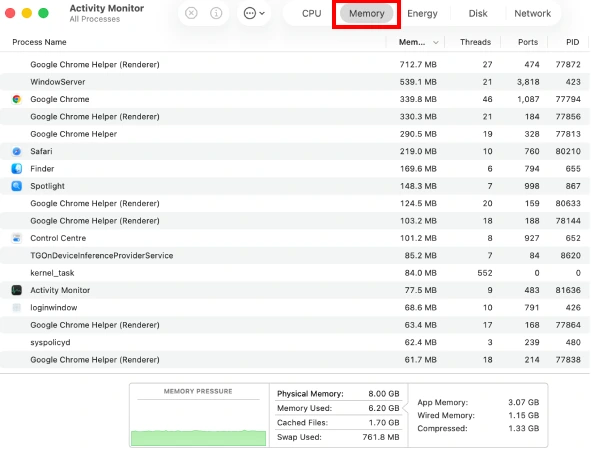This screenshot has height=450, width=591.
Task: Select Chrome Helper (Renderer) using 712.7 MB
Action: (x=295, y=64)
